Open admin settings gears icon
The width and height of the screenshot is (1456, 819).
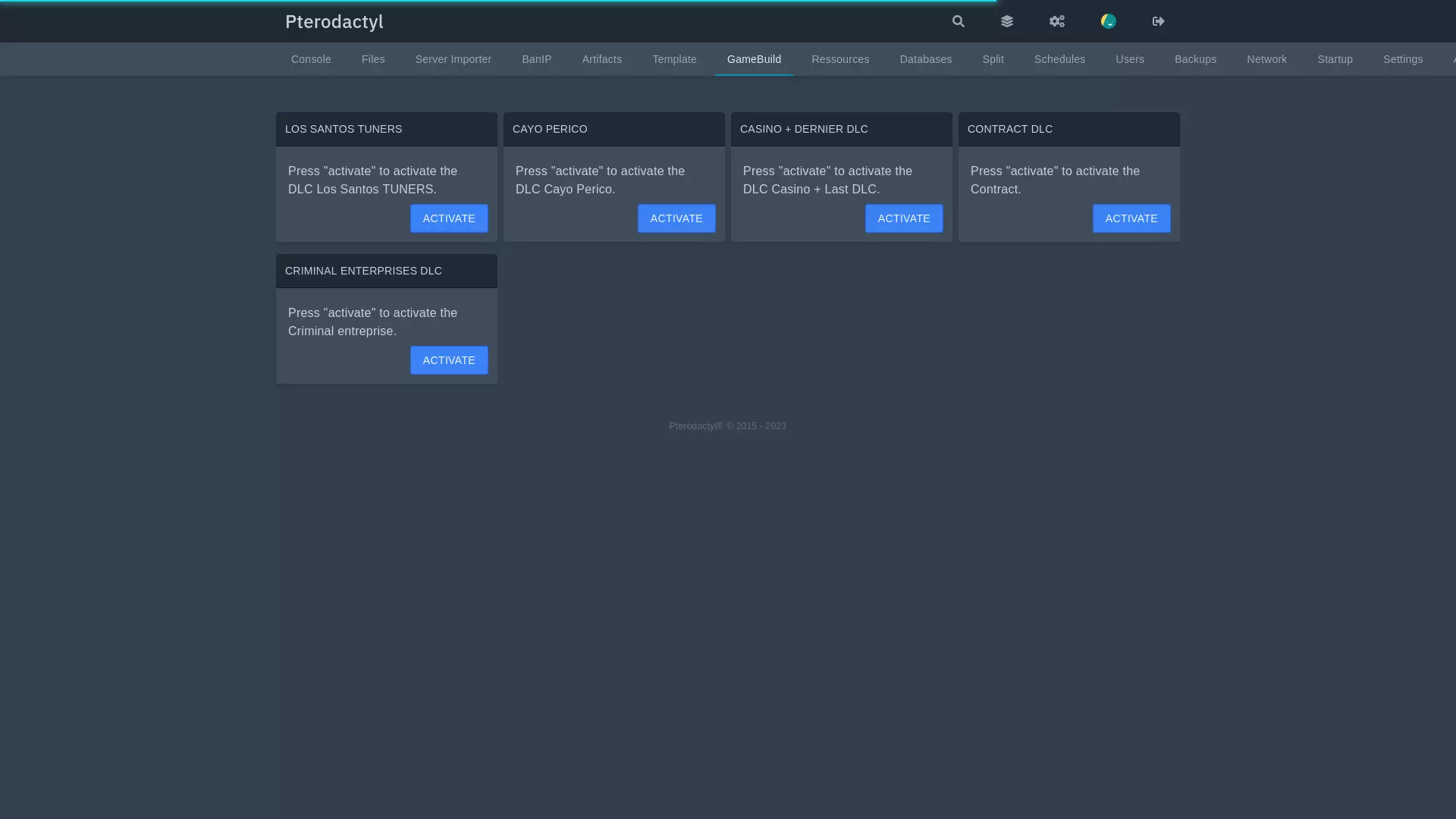pyautogui.click(x=1057, y=21)
